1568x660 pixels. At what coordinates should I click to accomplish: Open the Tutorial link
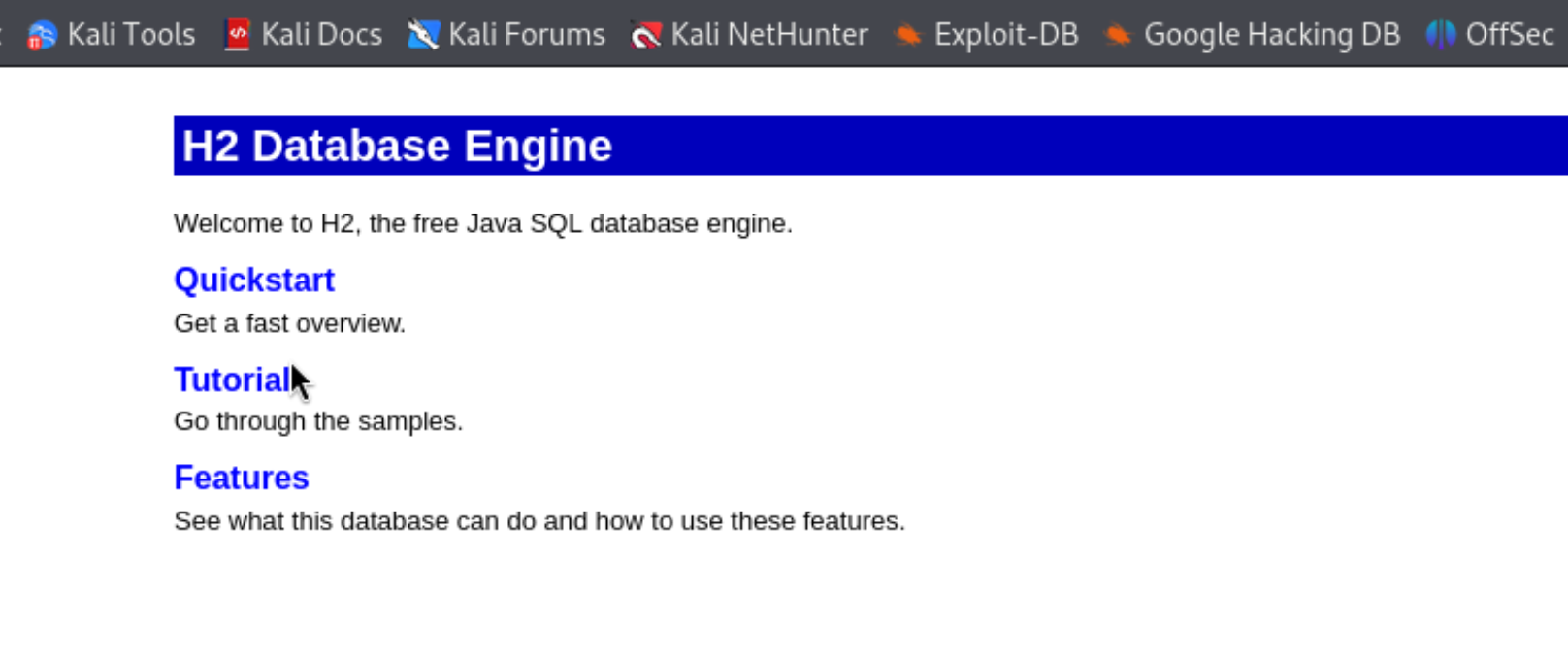pyautogui.click(x=232, y=379)
